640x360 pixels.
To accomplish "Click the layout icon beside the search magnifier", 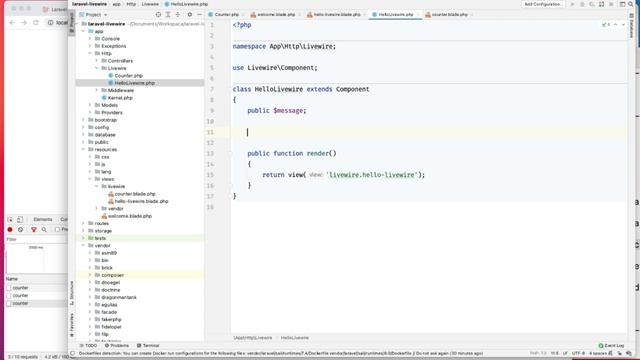I will (x=622, y=4).
